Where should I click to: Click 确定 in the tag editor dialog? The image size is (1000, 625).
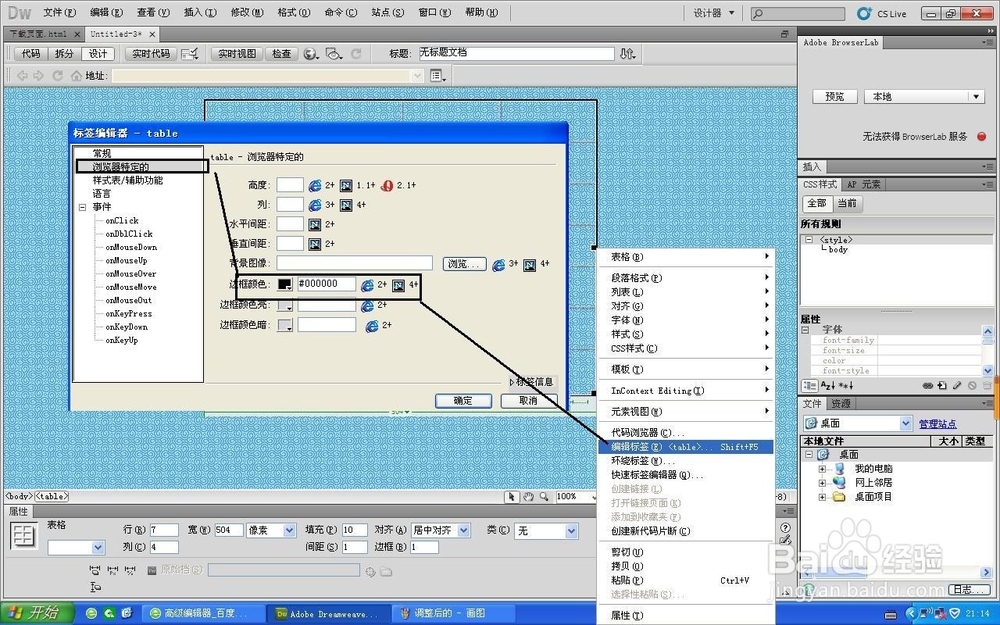click(463, 401)
